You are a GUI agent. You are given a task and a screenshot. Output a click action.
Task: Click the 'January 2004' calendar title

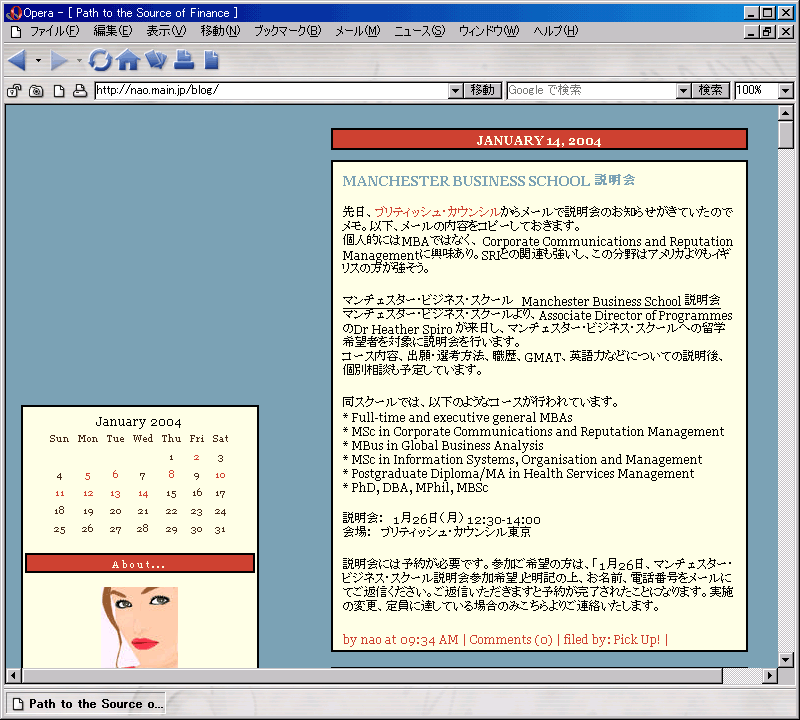click(x=138, y=422)
